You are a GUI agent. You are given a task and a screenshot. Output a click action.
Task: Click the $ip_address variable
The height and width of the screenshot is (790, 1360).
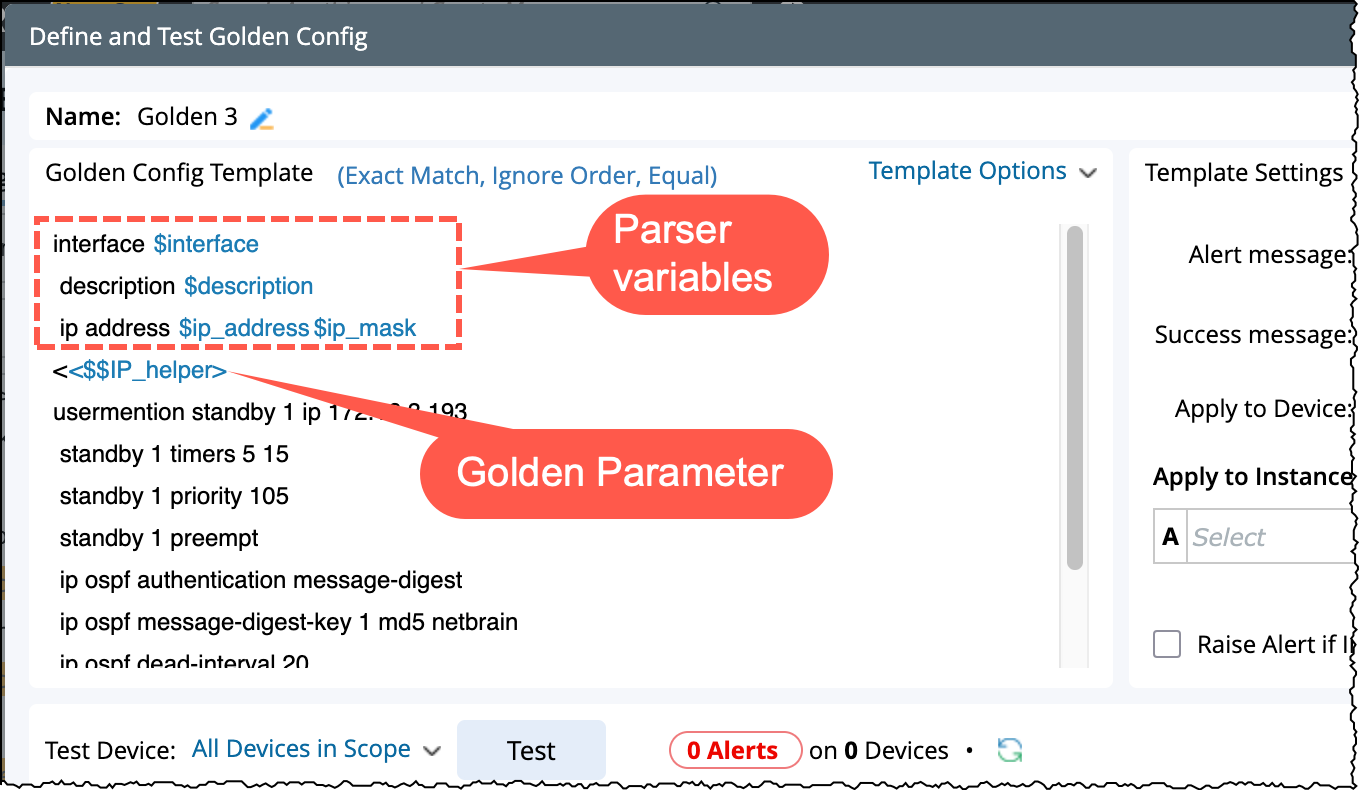(243, 328)
